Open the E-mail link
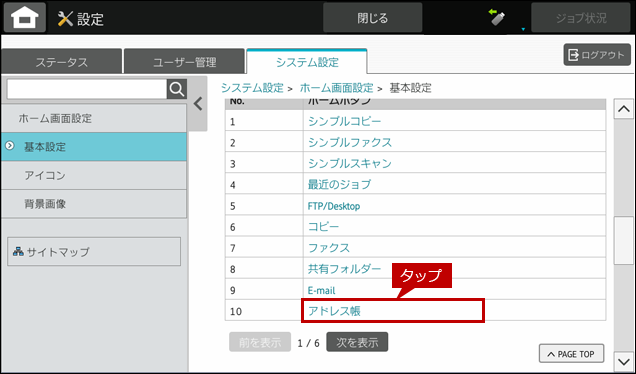 click(321, 290)
